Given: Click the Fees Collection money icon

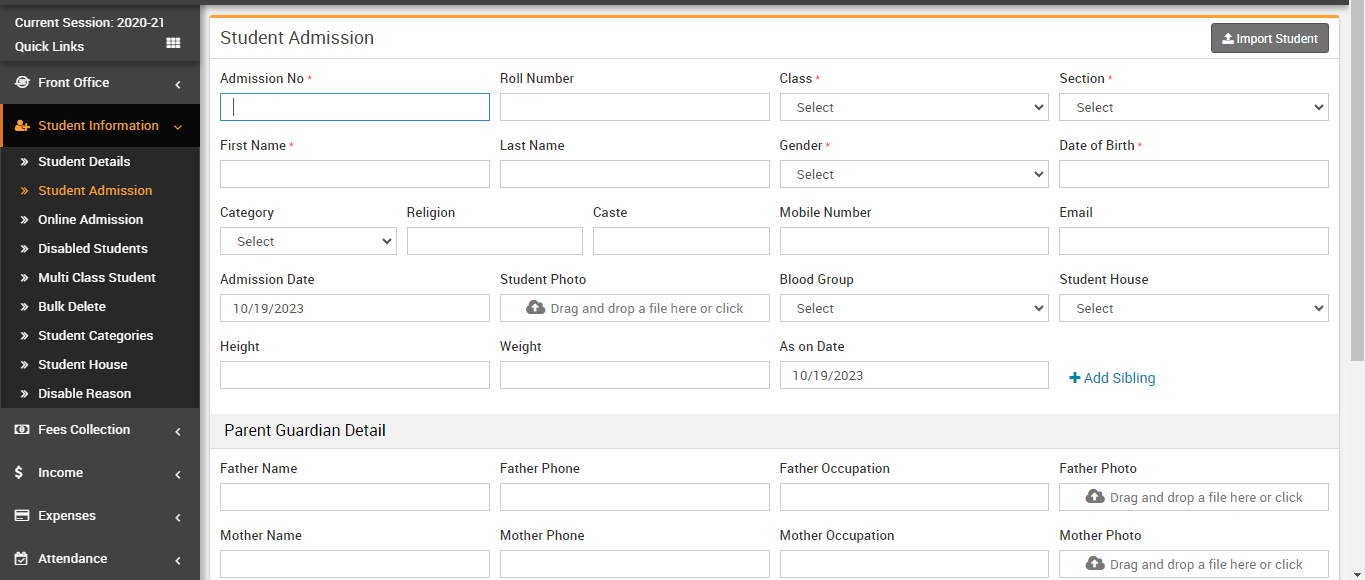Looking at the screenshot, I should 22,430.
